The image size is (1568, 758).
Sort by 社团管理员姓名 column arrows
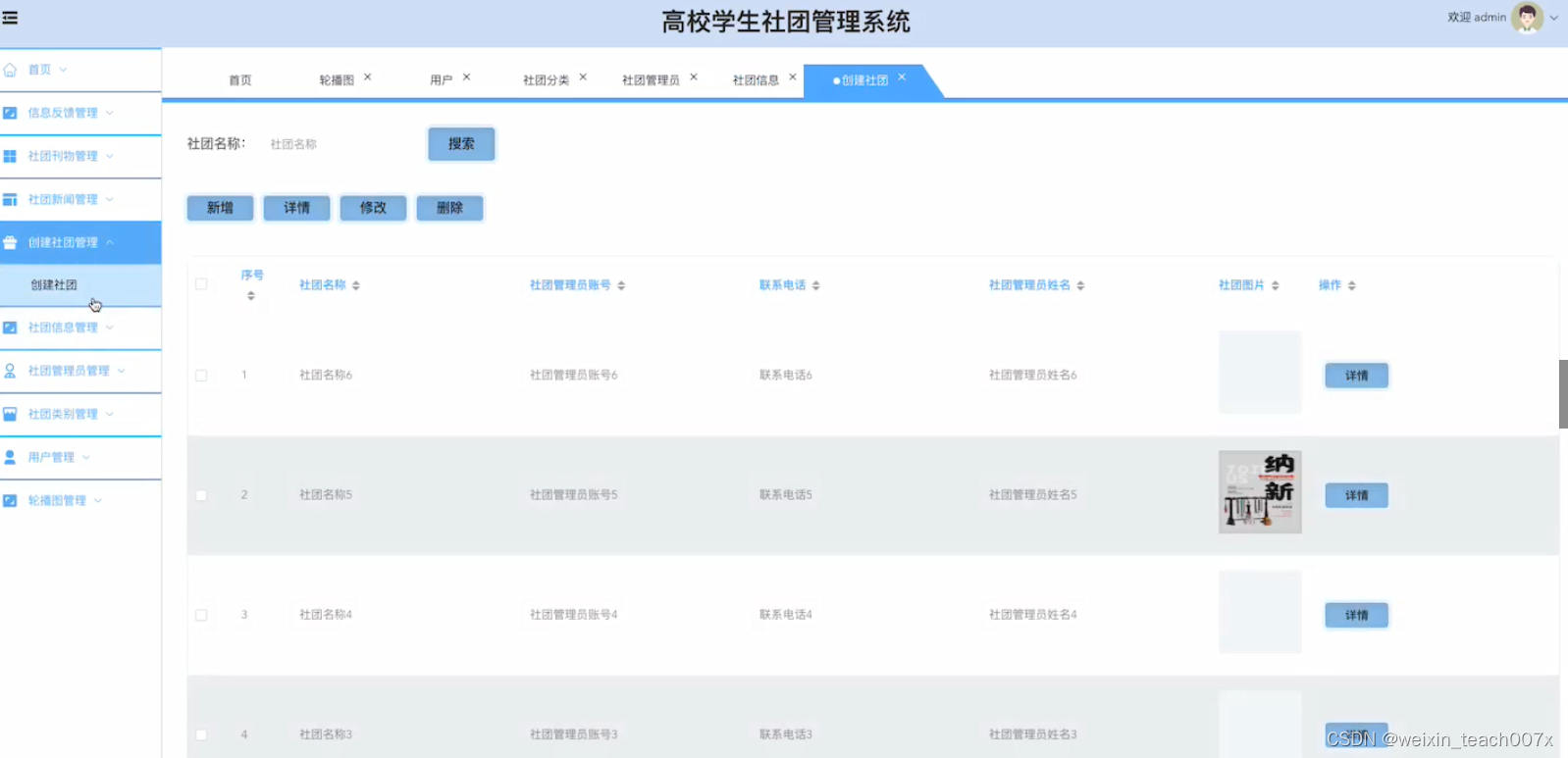pos(1080,285)
